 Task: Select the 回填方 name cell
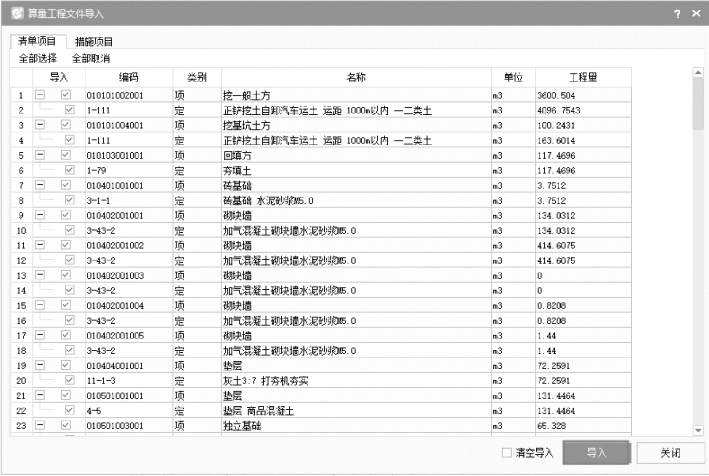(356, 156)
